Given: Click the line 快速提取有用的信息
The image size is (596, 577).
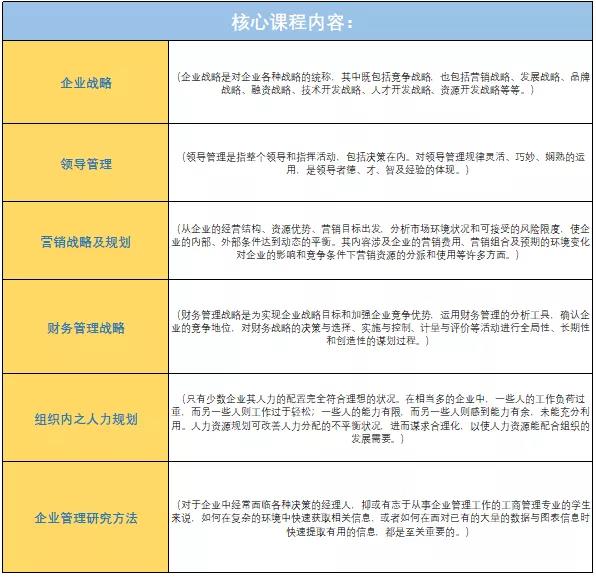Looking at the screenshot, I should pos(378,531).
